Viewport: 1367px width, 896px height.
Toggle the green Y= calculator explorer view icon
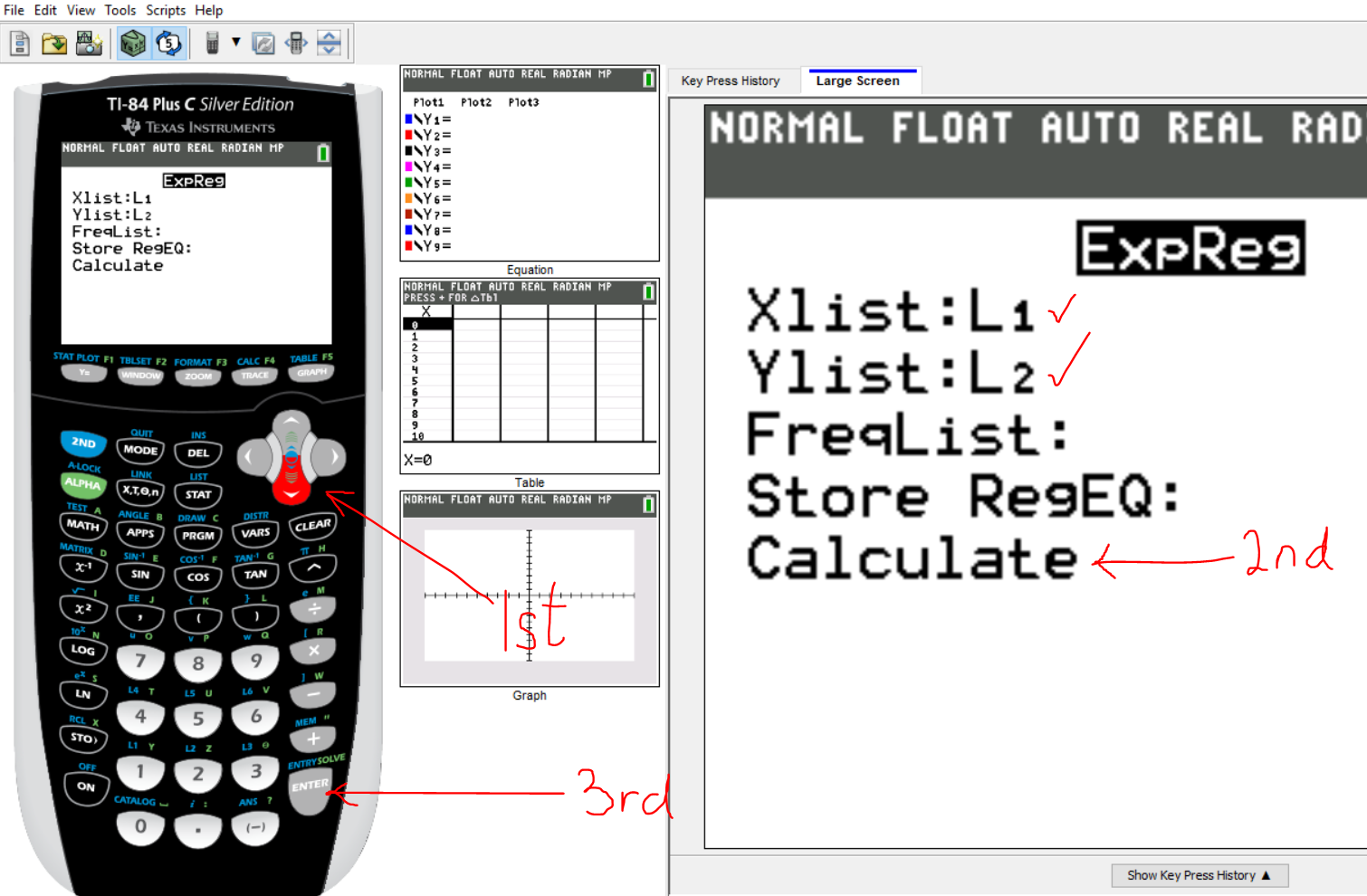pyautogui.click(x=133, y=43)
